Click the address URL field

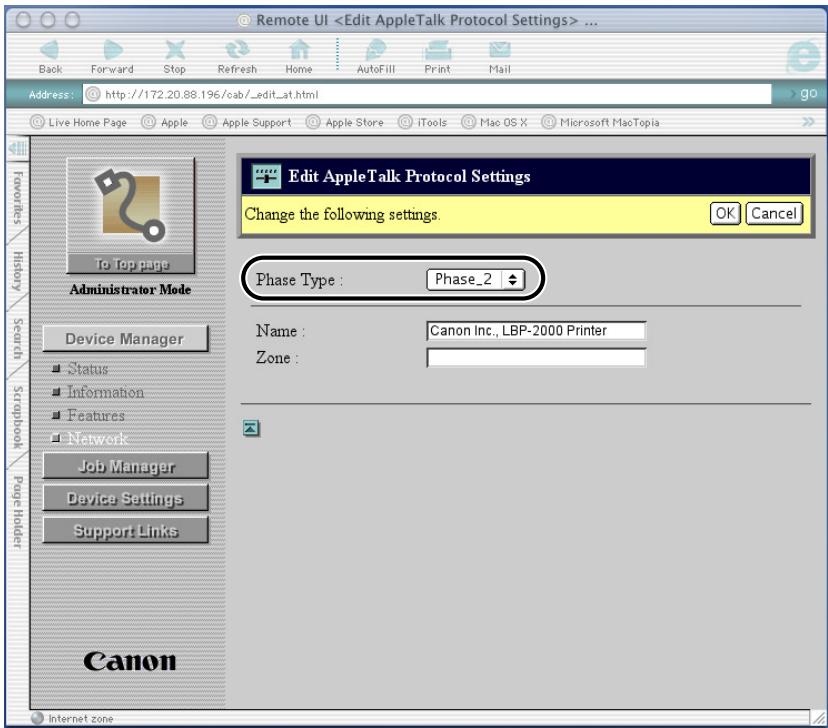pos(427,94)
